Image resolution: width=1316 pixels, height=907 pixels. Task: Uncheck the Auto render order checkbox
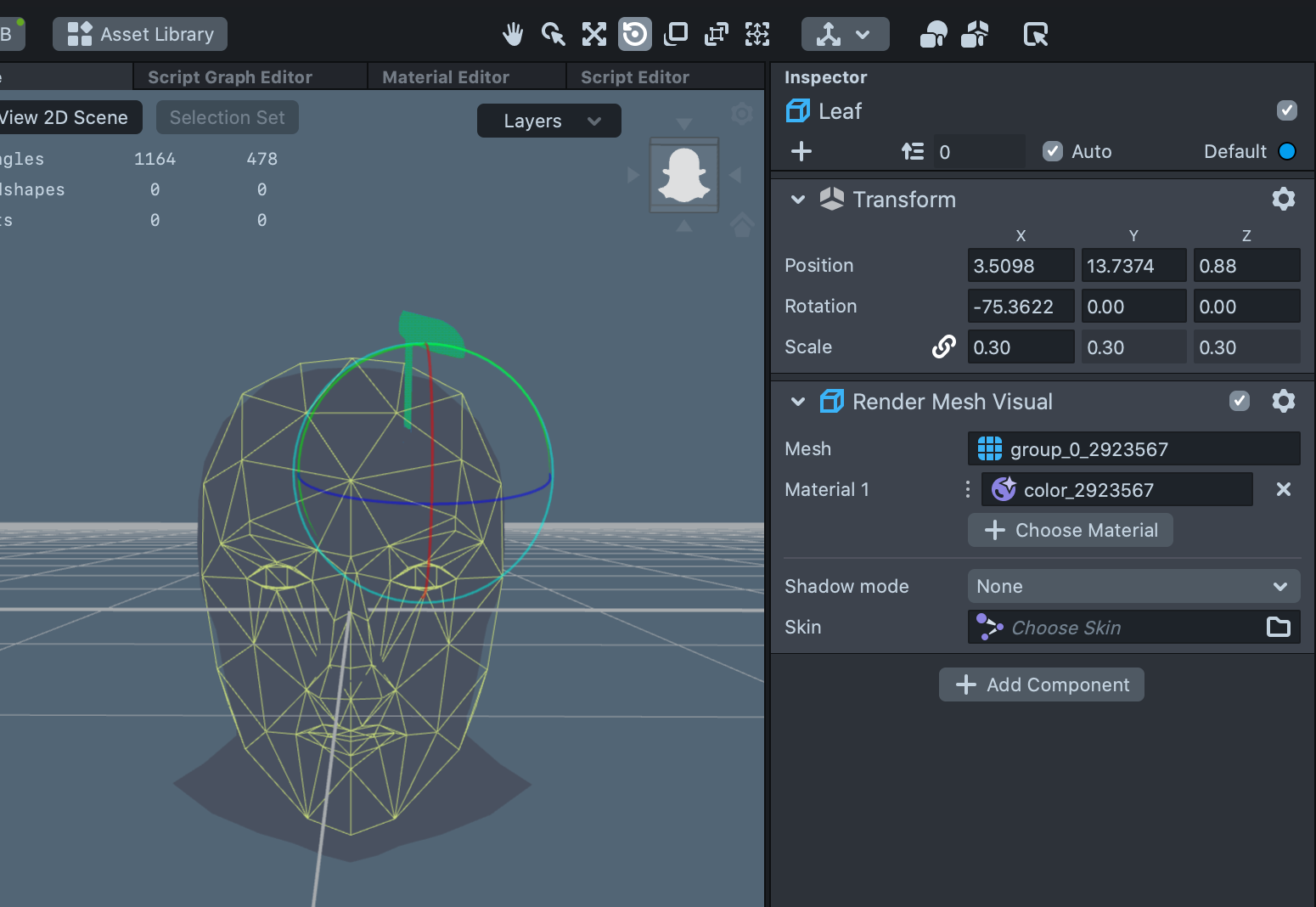pyautogui.click(x=1053, y=152)
